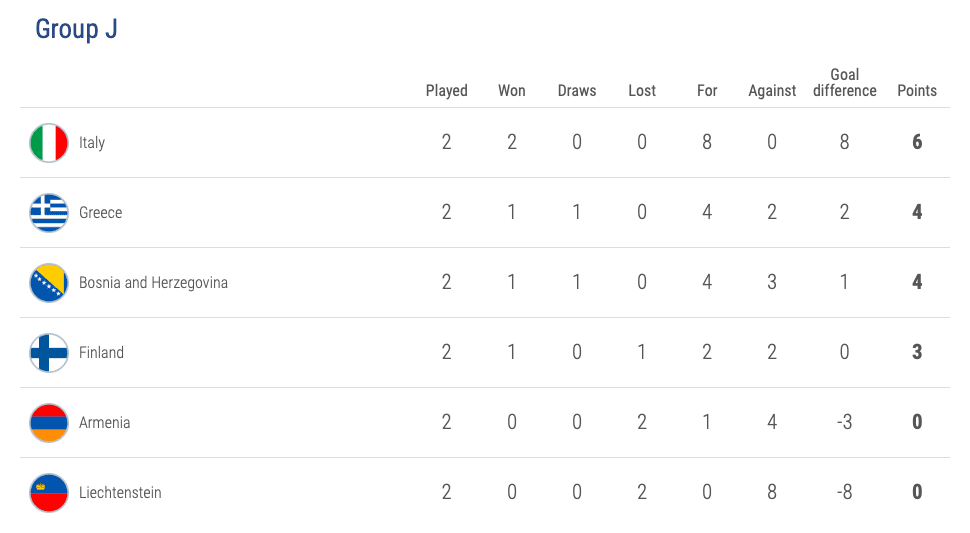The width and height of the screenshot is (970, 533).
Task: Click the Points column header
Action: [x=916, y=90]
